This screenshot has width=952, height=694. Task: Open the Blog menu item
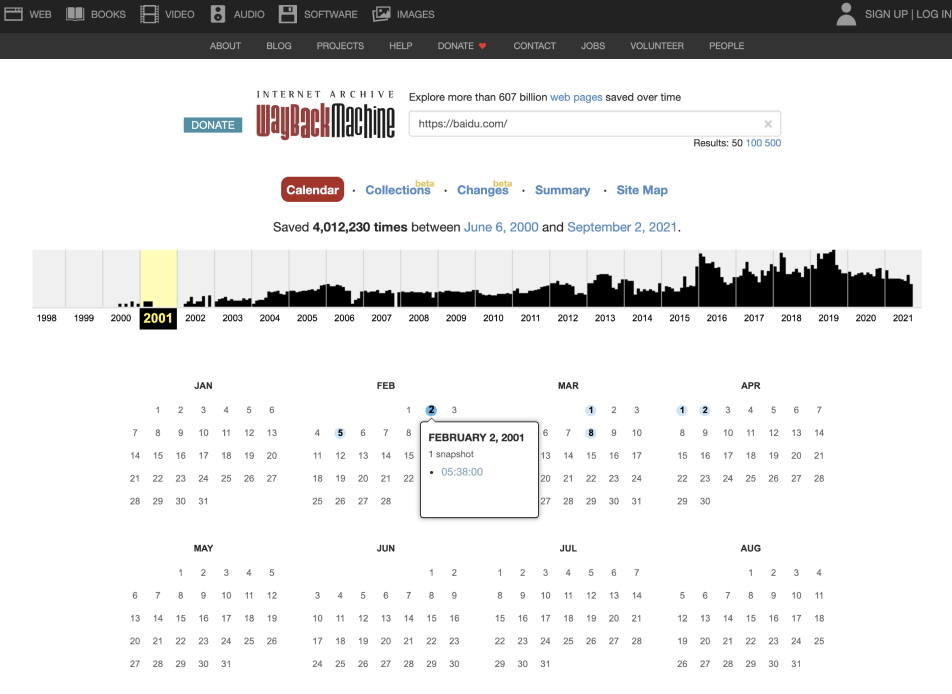pyautogui.click(x=279, y=46)
